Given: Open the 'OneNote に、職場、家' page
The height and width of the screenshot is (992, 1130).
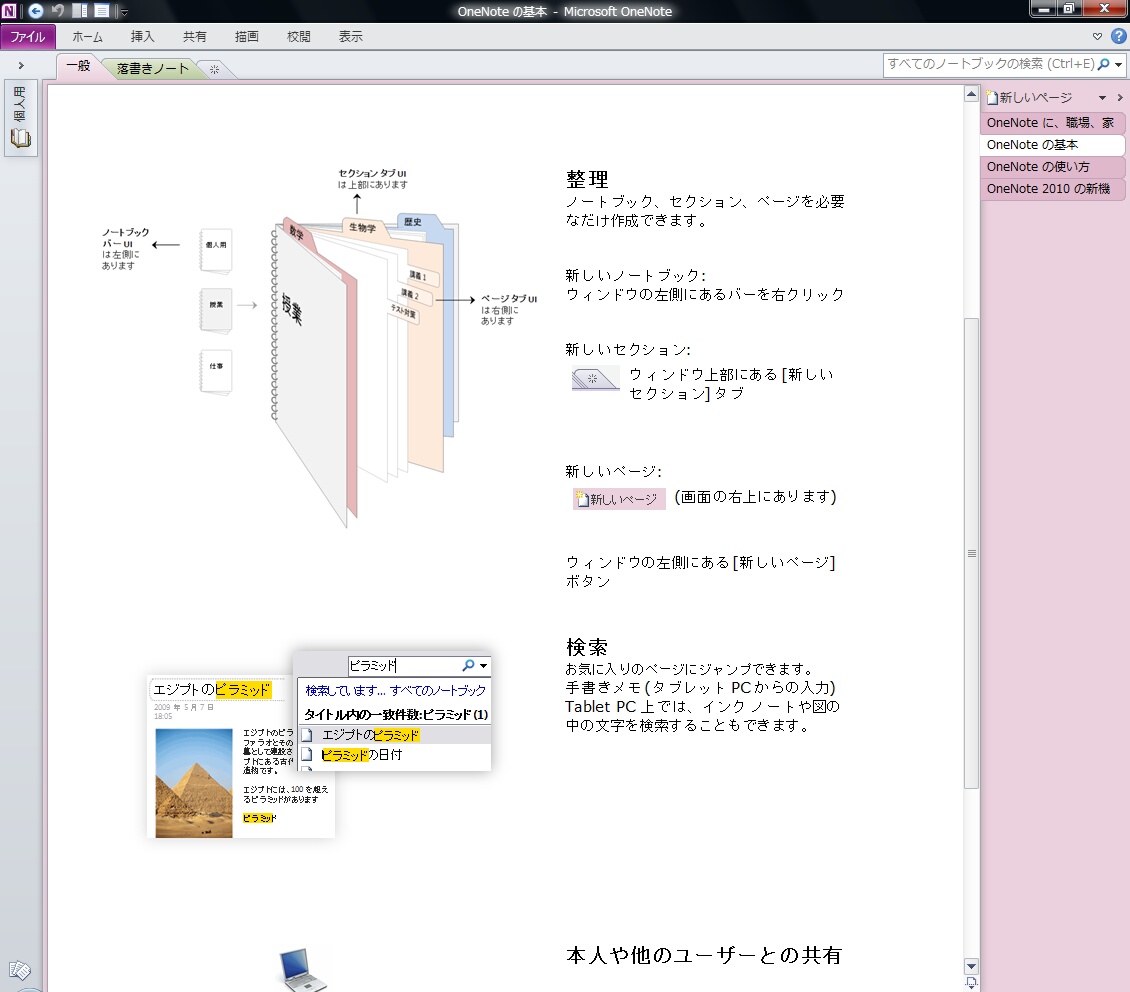Looking at the screenshot, I should click(1051, 123).
